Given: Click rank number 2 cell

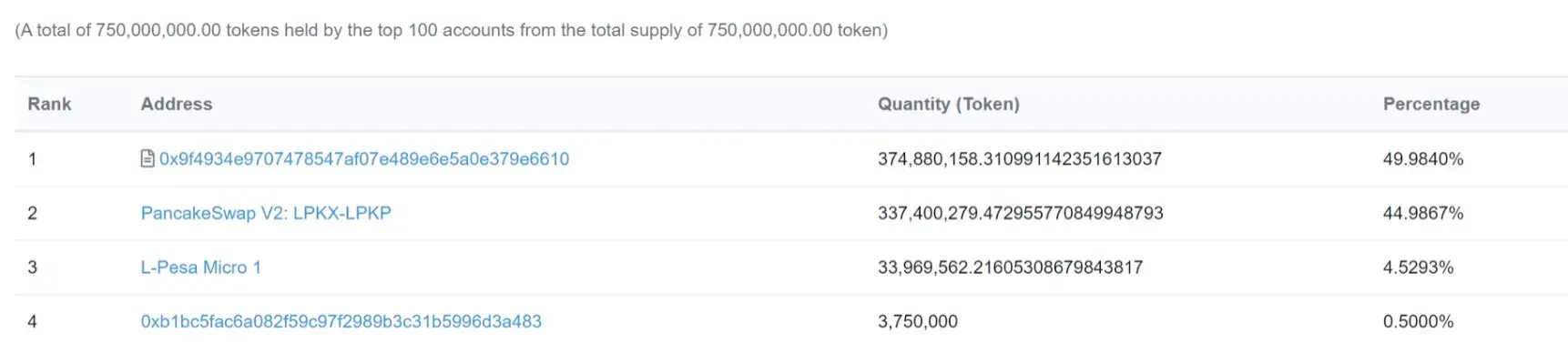Looking at the screenshot, I should pos(33,213).
